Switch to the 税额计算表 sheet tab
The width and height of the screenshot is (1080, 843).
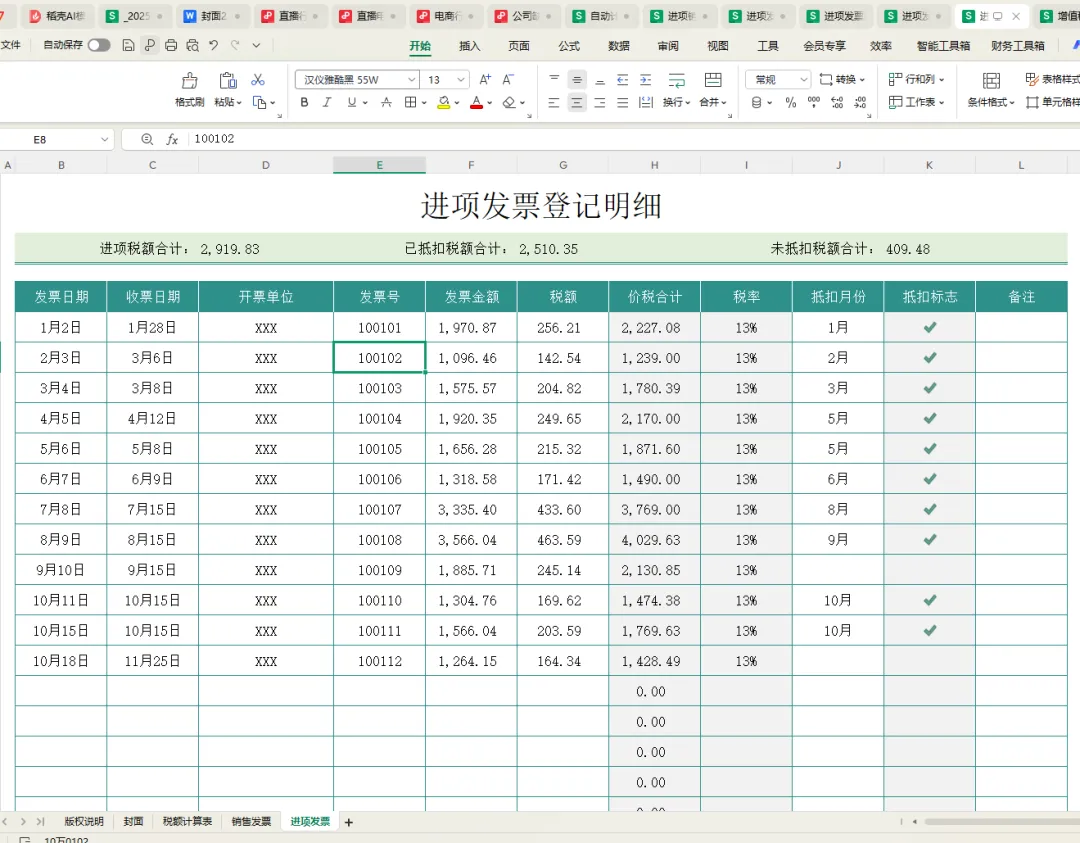tap(187, 822)
